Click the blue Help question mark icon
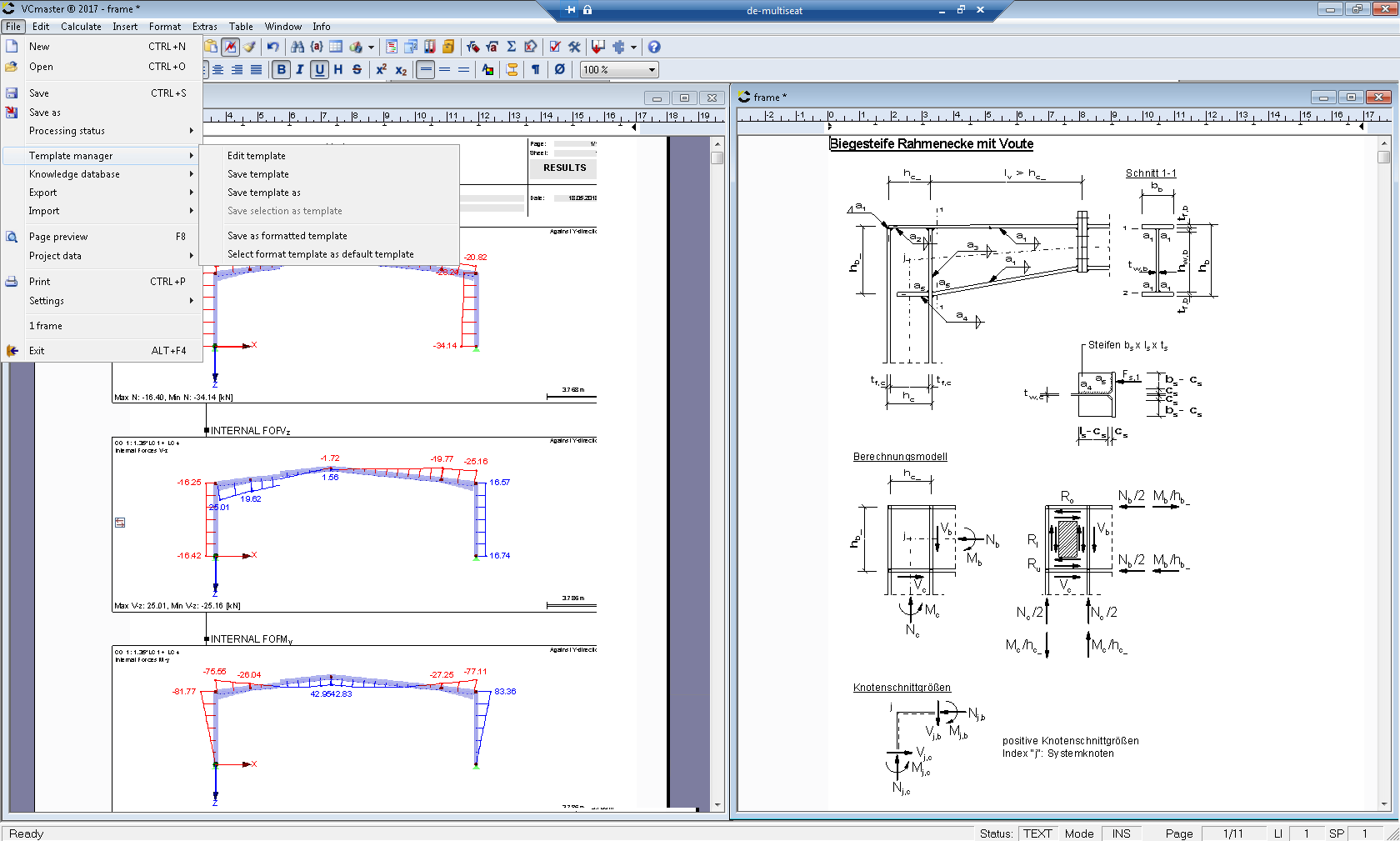 coord(654,47)
